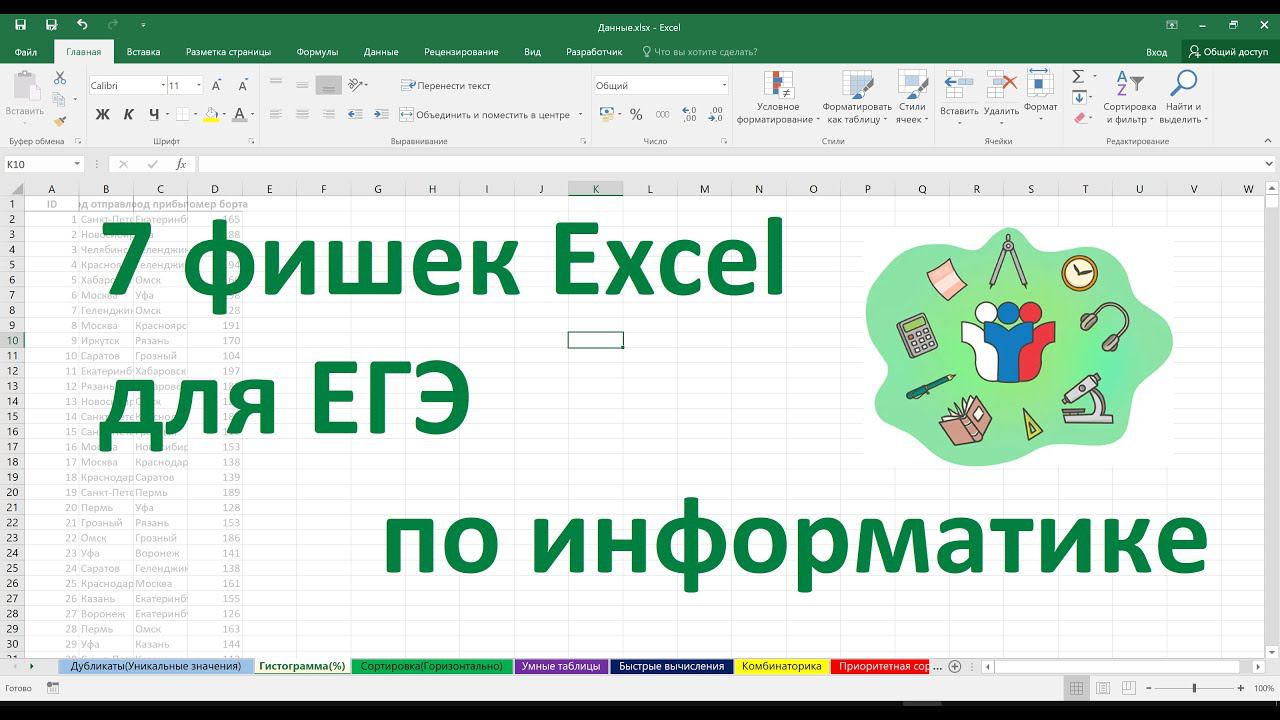
Task: Paste with the Вставить clipboard button
Action: click(25, 98)
